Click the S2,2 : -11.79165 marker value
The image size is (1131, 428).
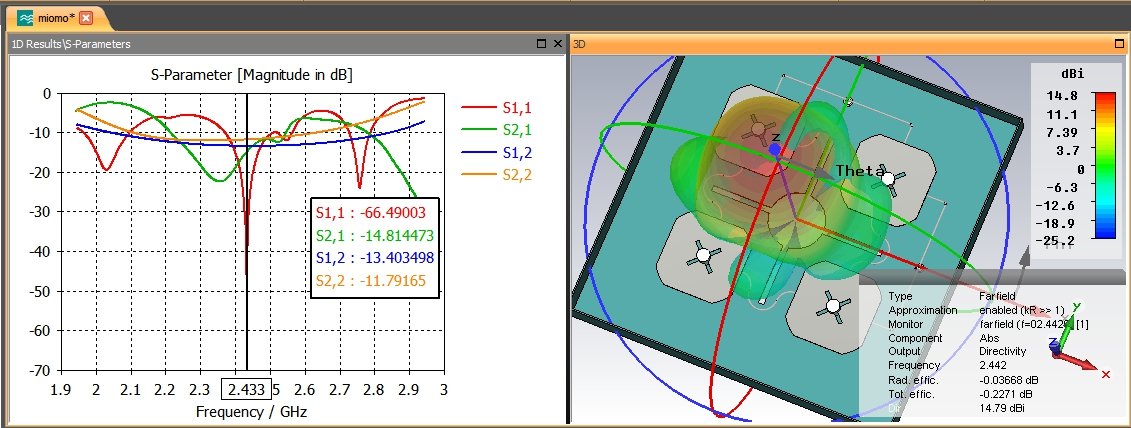click(371, 281)
